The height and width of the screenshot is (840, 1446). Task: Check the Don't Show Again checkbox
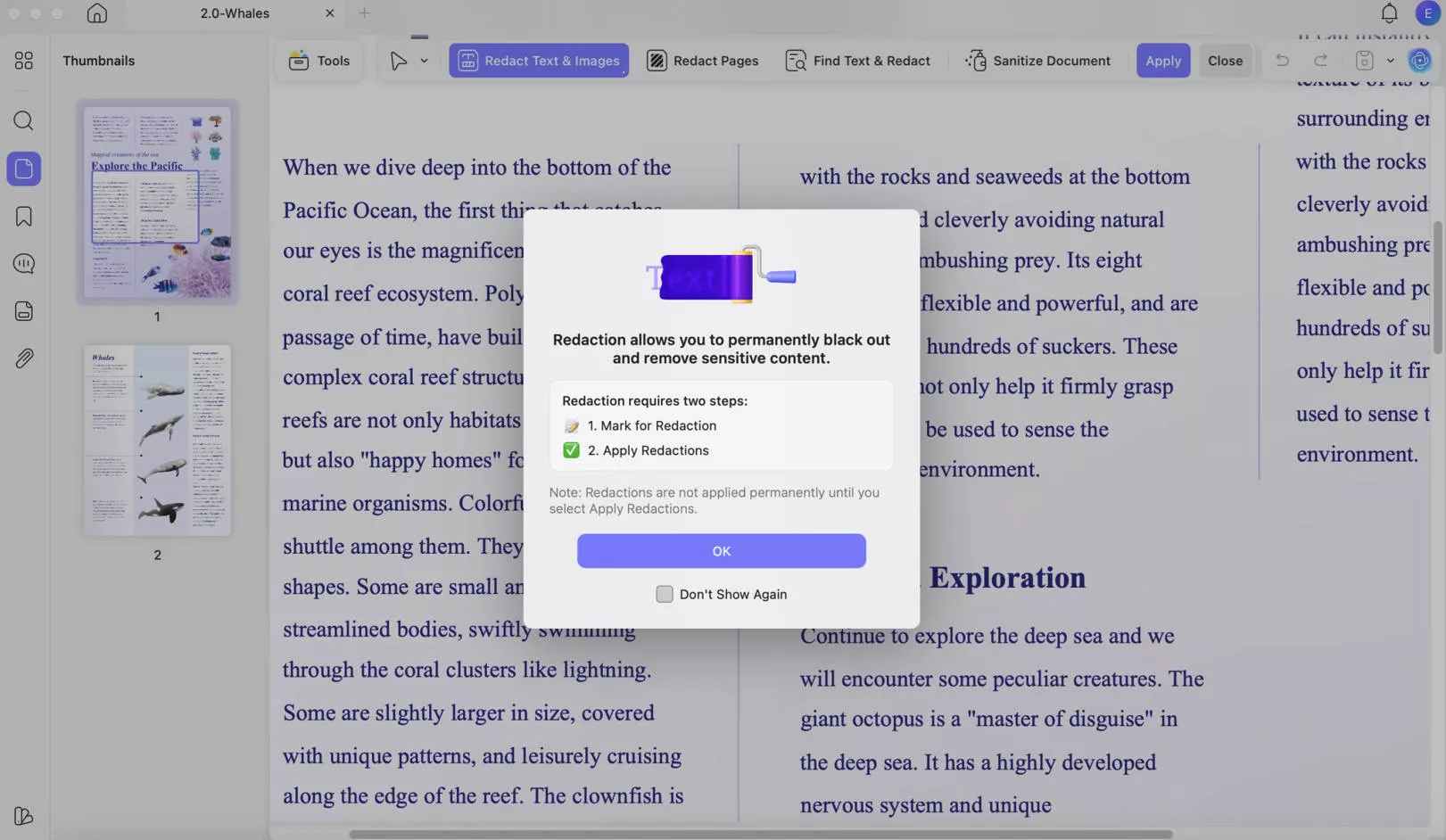[664, 594]
